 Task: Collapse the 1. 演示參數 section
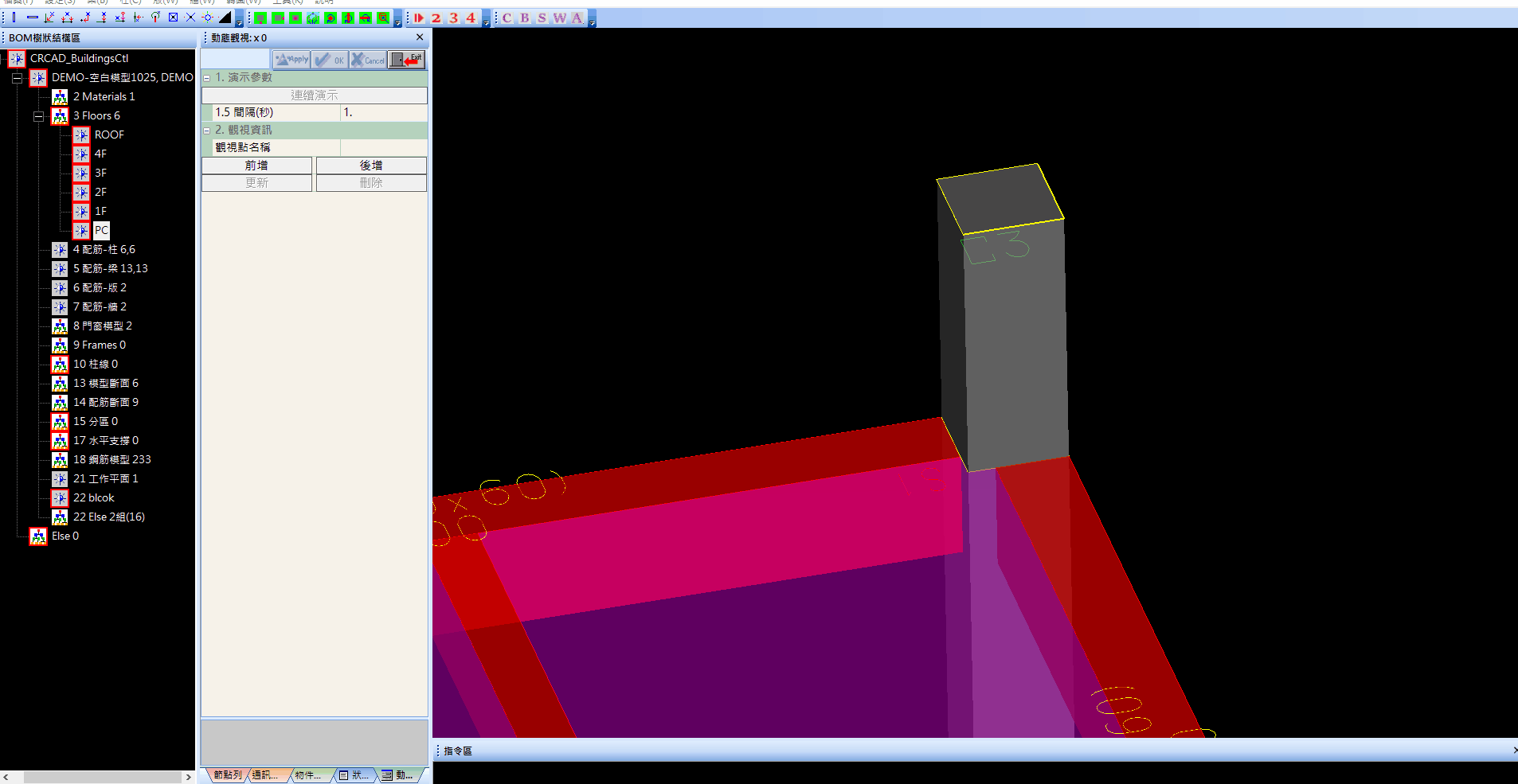pos(207,78)
